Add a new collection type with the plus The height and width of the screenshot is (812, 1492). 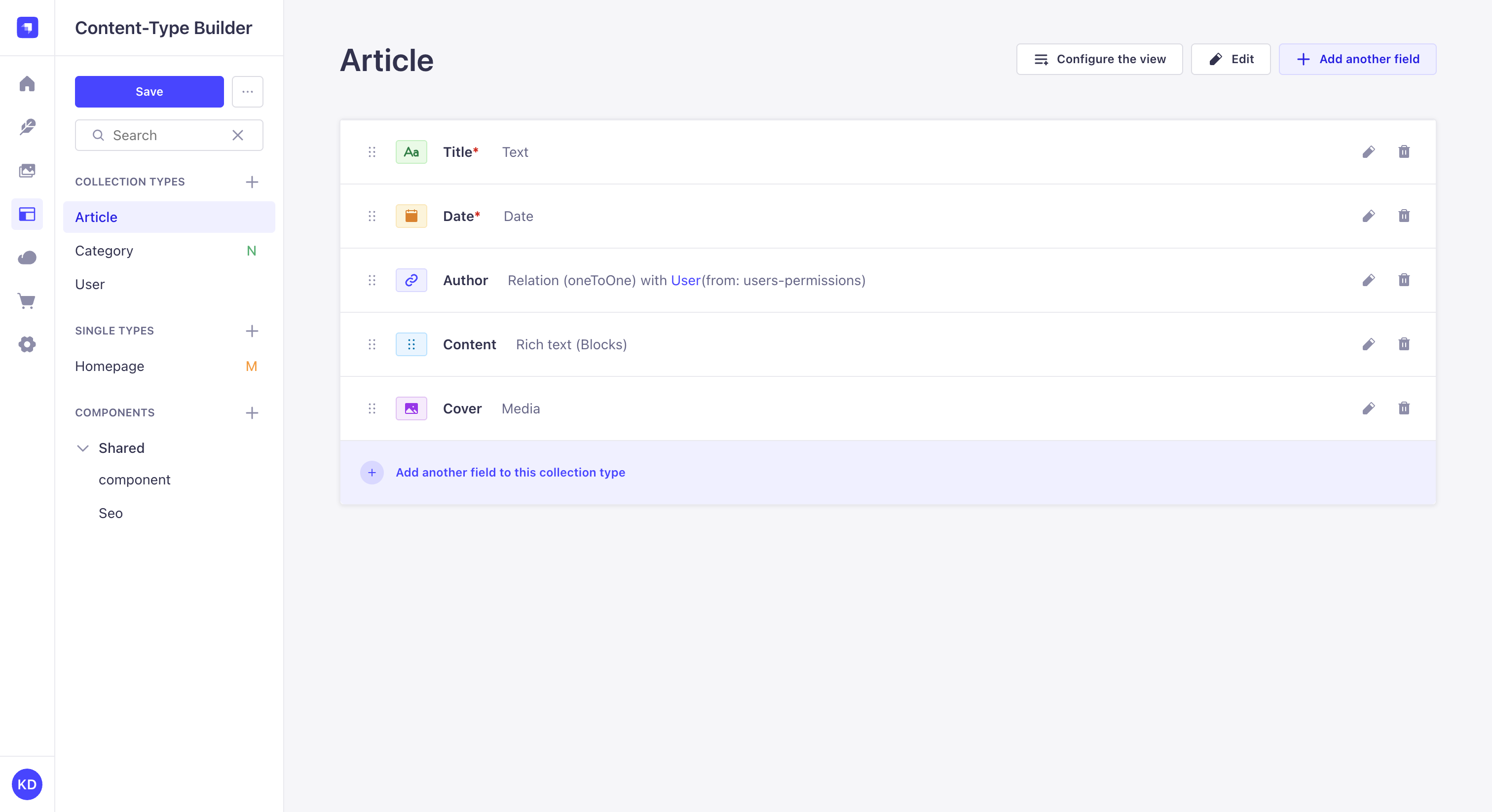pos(251,182)
